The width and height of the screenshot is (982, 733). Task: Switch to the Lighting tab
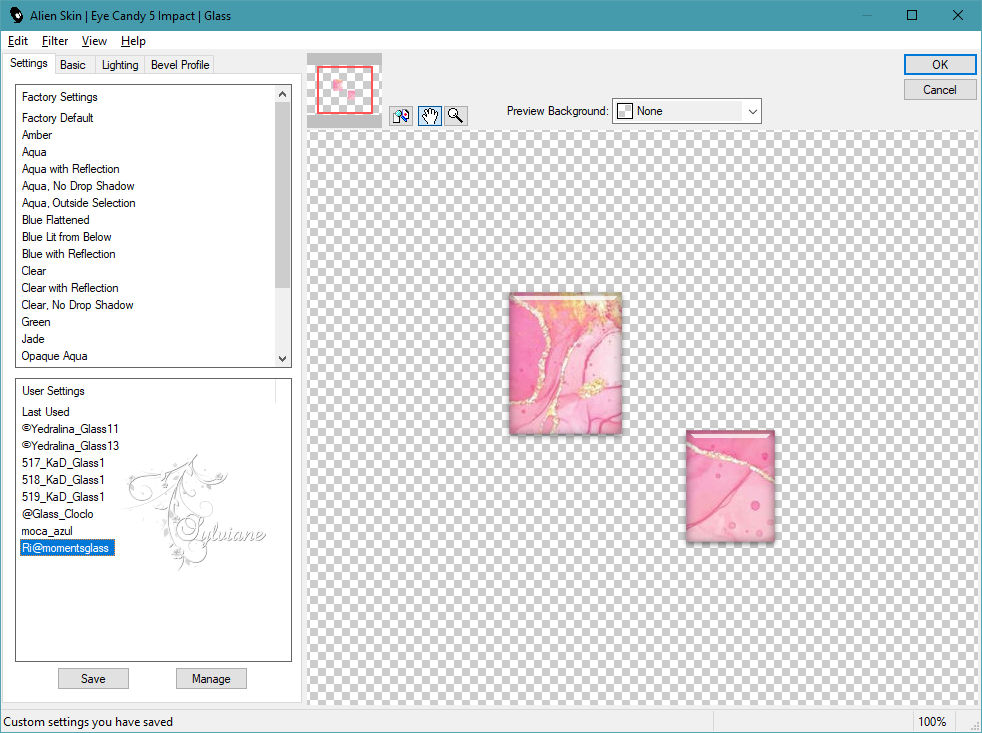click(120, 65)
